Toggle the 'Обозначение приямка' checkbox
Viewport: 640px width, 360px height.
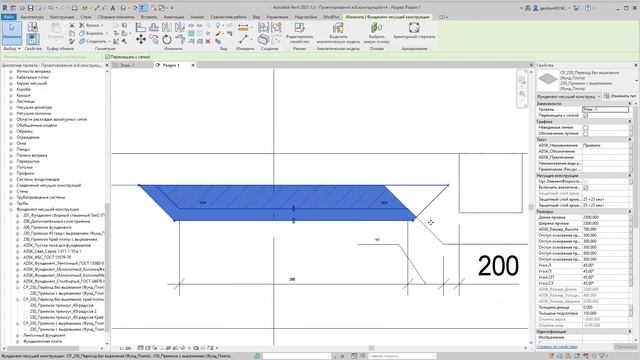coord(585,133)
